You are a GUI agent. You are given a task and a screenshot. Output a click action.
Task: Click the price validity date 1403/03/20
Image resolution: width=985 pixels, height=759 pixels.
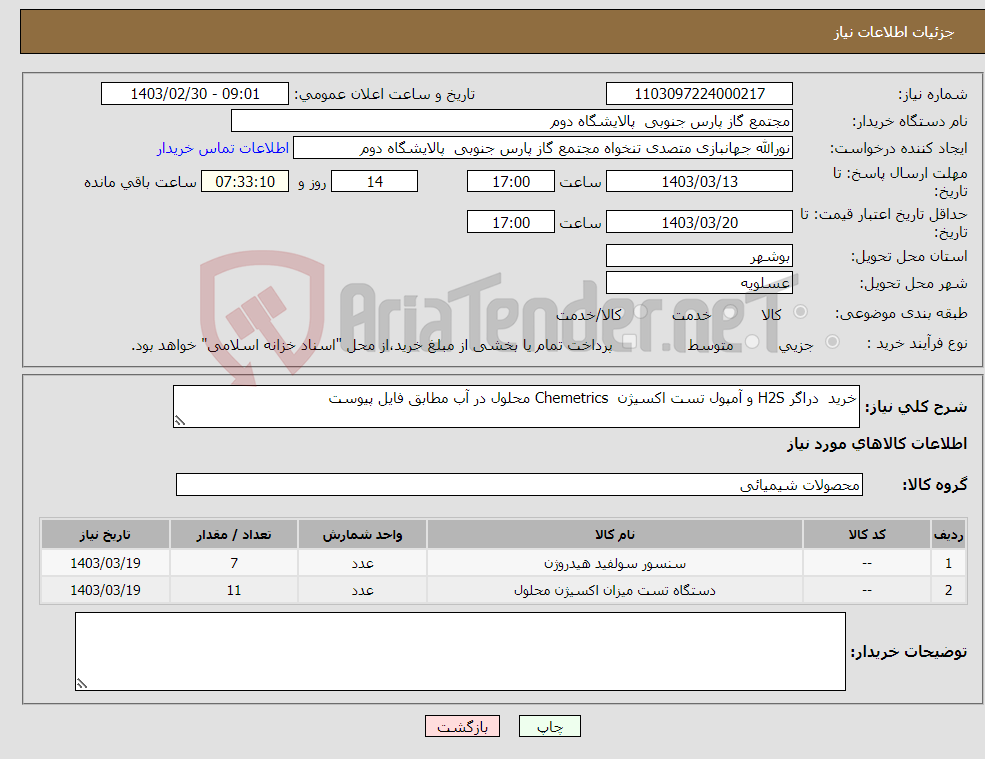click(699, 222)
